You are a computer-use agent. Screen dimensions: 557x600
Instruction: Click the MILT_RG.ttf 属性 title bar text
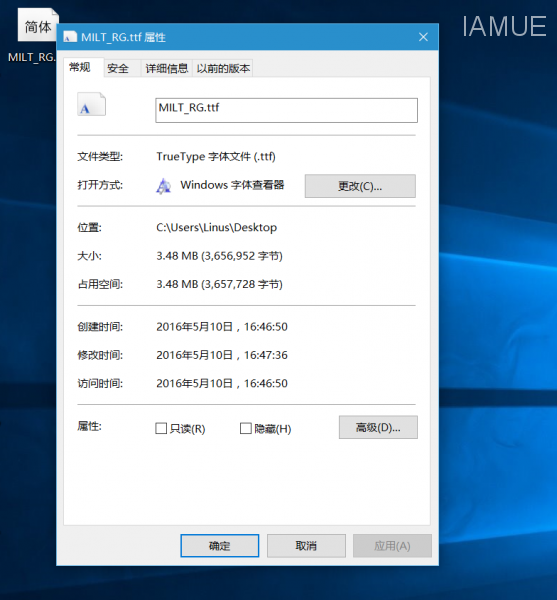(123, 37)
